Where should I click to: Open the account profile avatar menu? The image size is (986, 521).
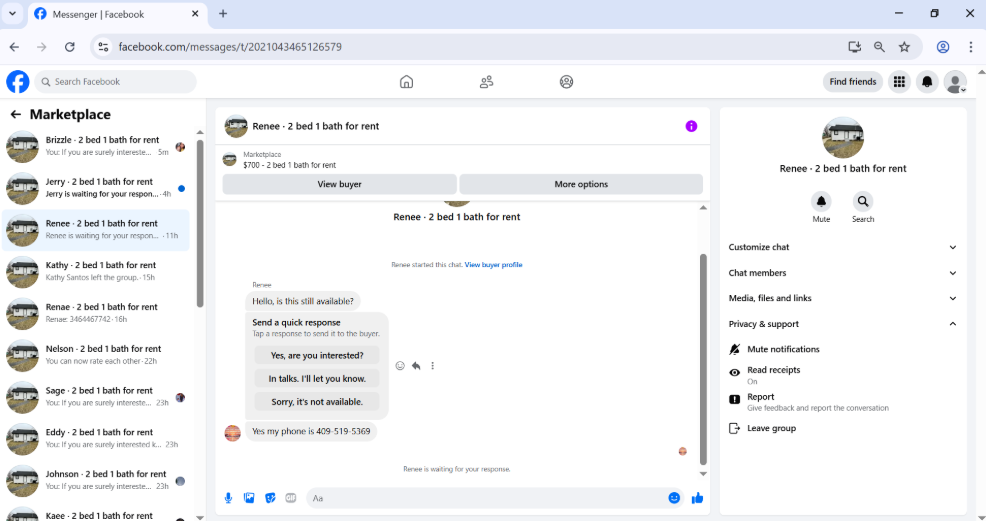point(955,82)
